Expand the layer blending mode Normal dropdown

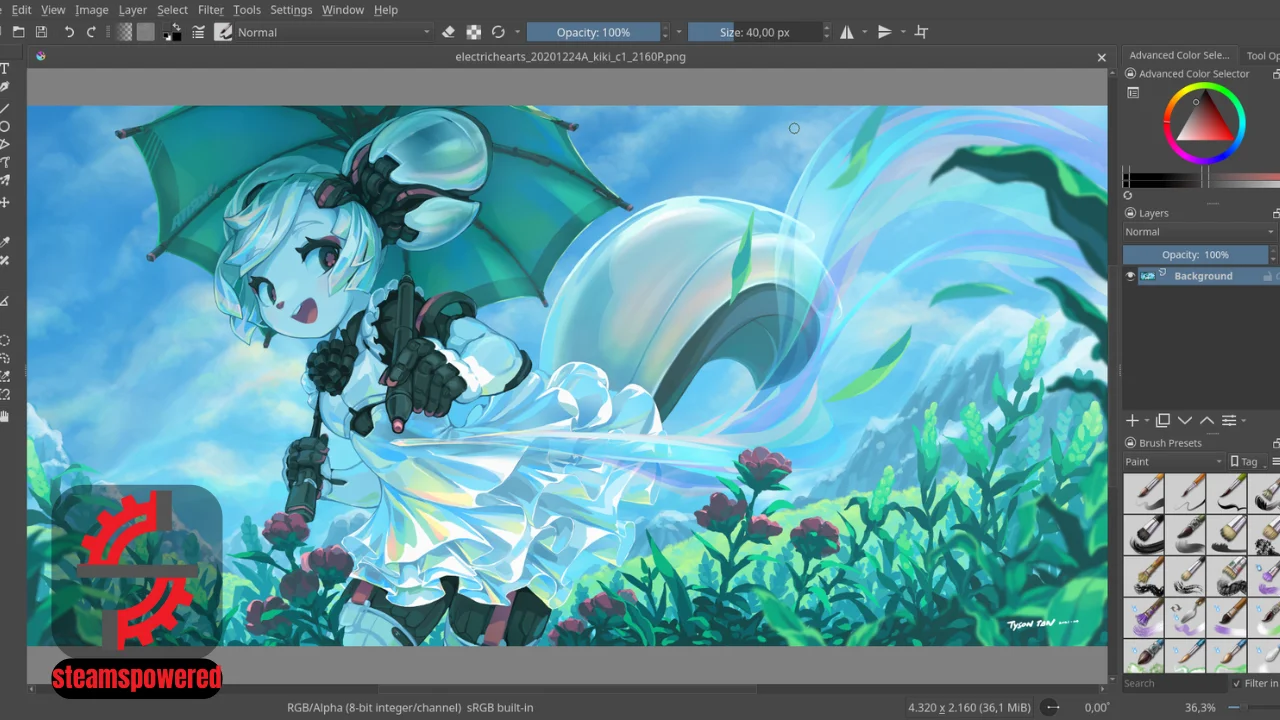click(1200, 232)
